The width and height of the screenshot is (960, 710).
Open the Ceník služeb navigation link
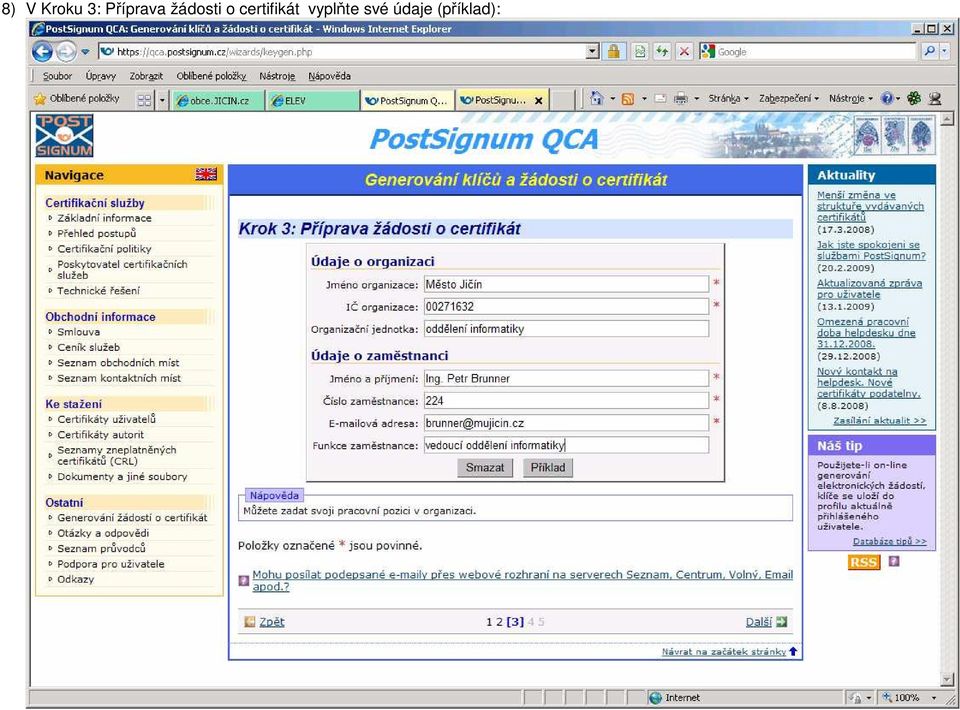(x=89, y=347)
